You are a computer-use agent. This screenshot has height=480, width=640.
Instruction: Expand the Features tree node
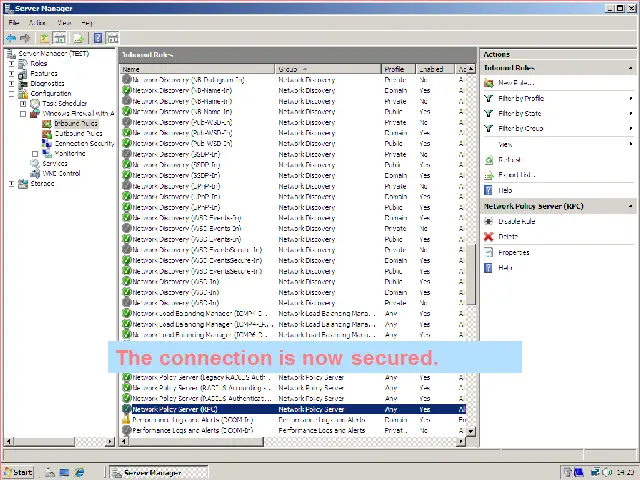pos(11,73)
